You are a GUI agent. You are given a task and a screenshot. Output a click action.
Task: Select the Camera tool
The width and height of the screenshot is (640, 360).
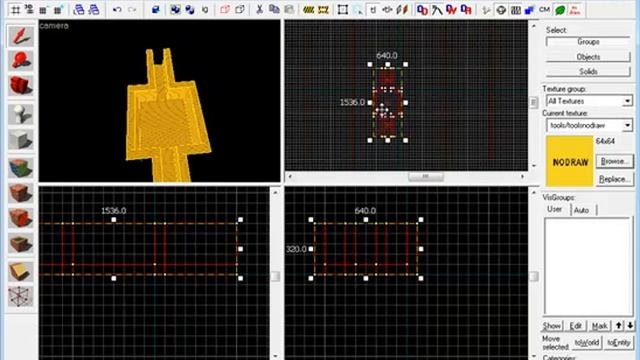(x=20, y=86)
